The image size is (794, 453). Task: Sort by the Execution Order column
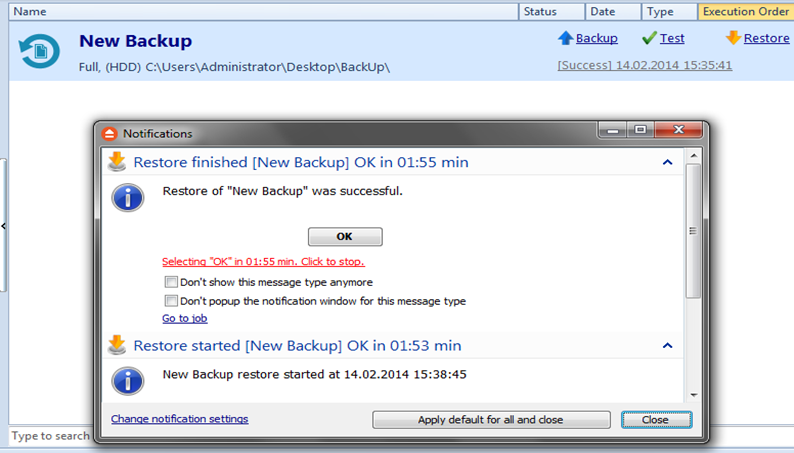pos(745,11)
